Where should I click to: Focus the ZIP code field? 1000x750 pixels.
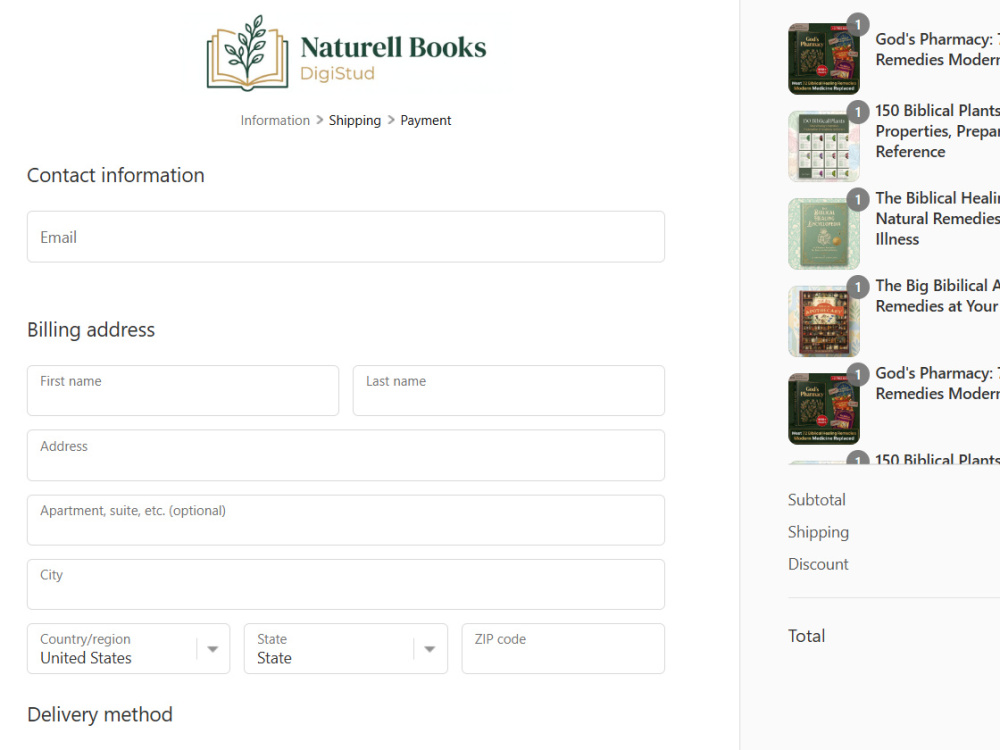click(x=563, y=649)
